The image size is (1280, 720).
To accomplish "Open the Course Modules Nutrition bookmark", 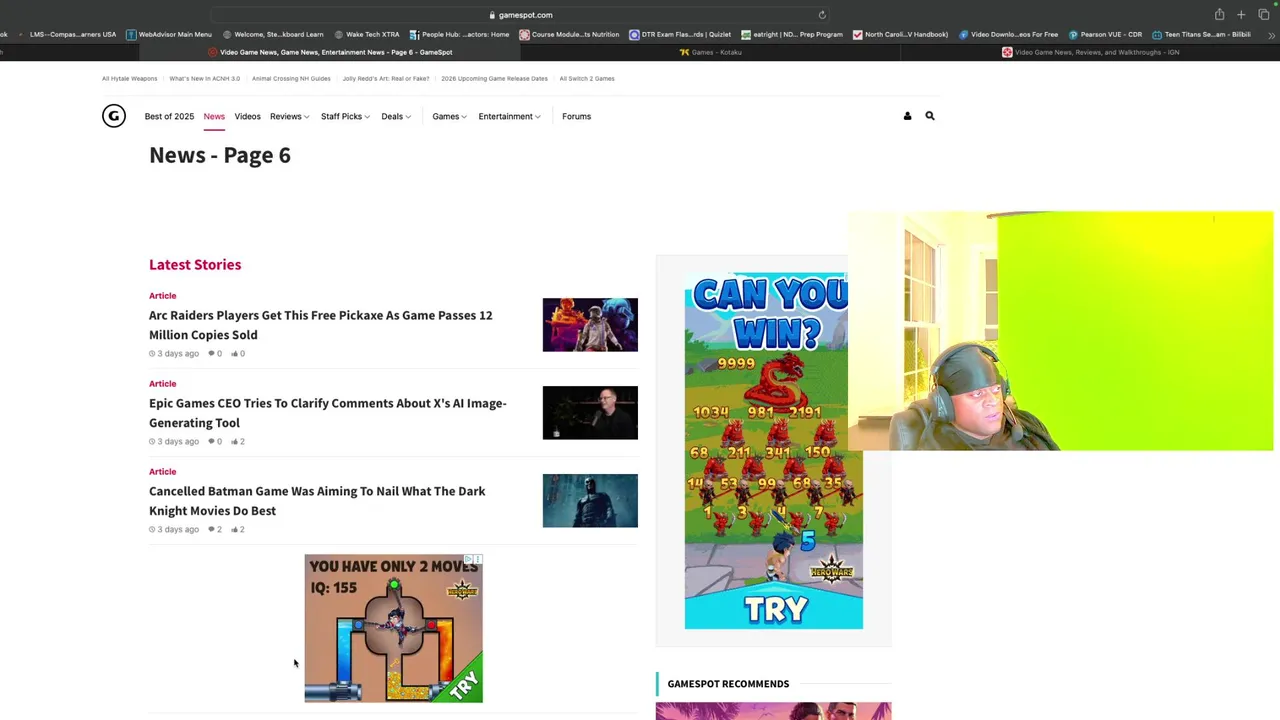I will click(569, 34).
